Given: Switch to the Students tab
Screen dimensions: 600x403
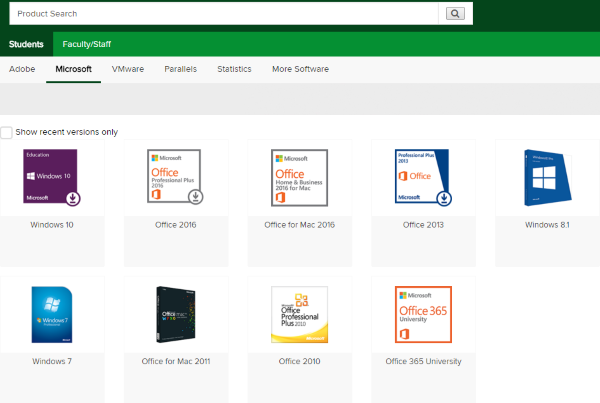Looking at the screenshot, I should (26, 44).
